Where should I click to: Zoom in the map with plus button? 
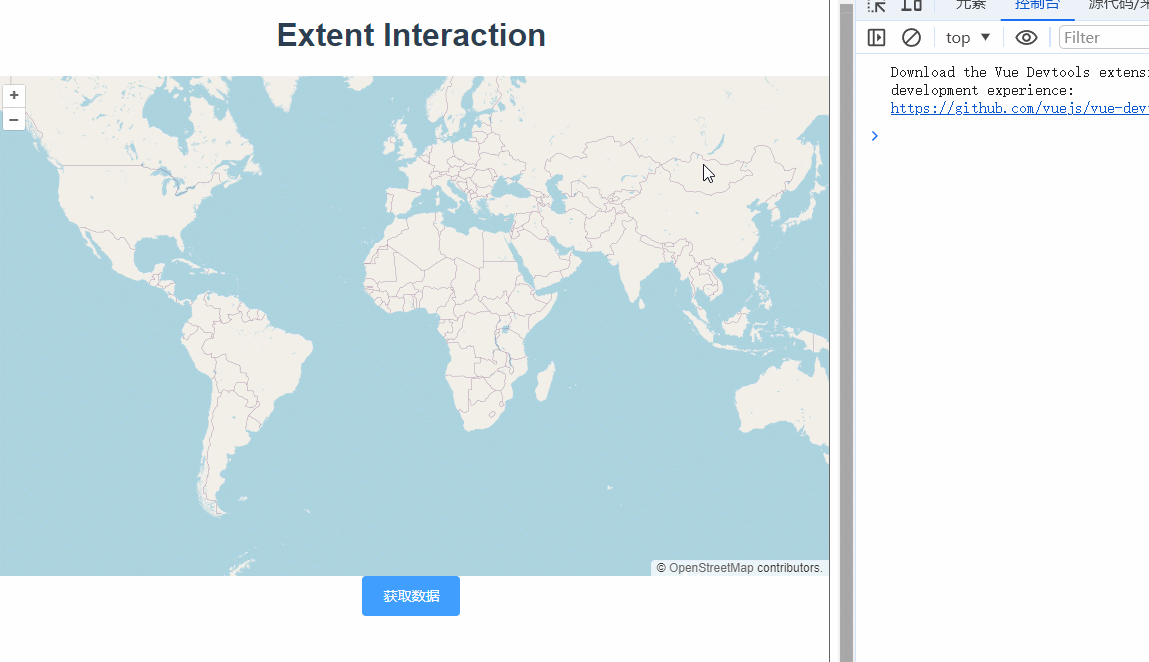coord(14,95)
